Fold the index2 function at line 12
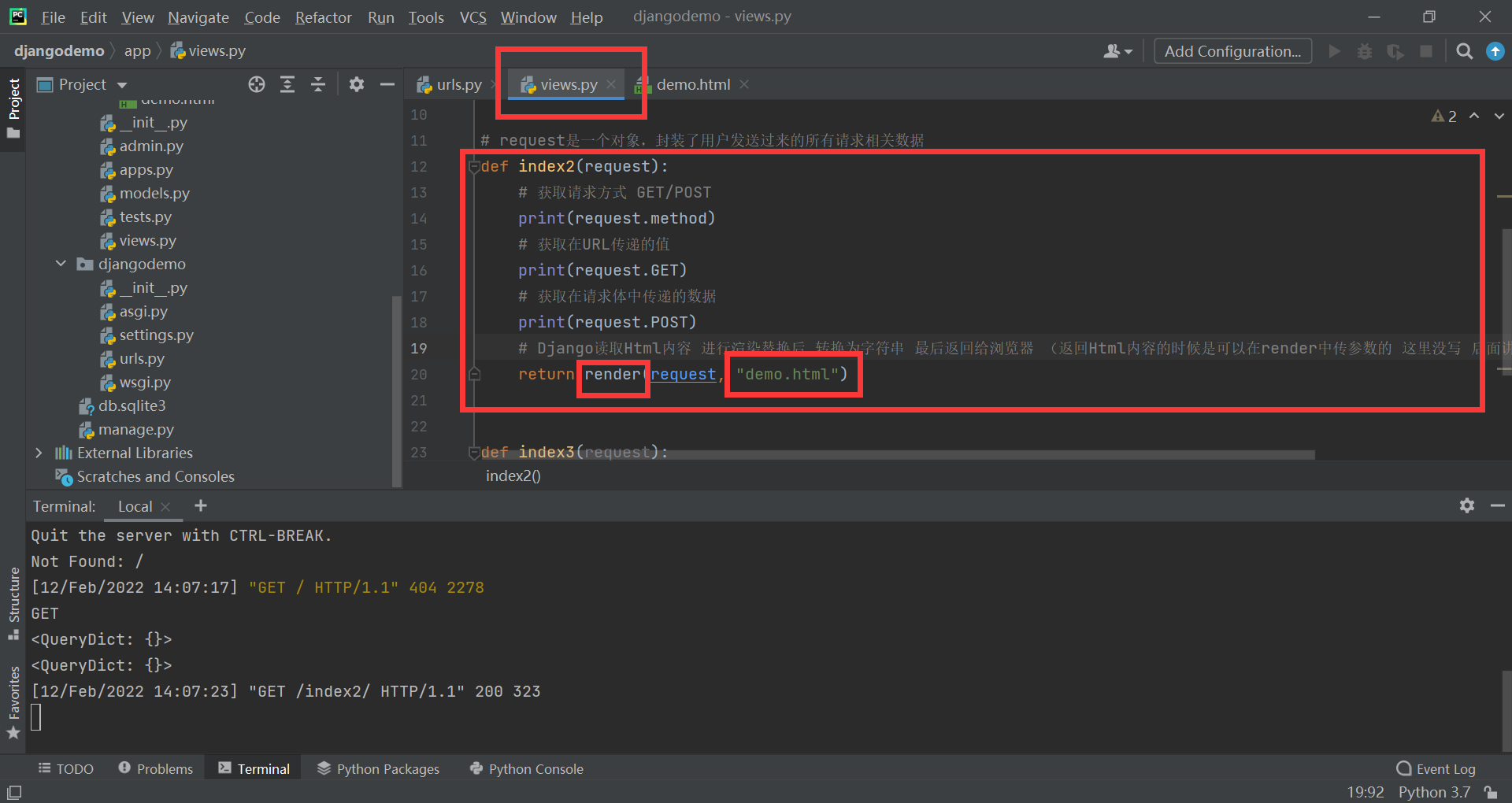Viewport: 1512px width, 803px height. (474, 166)
